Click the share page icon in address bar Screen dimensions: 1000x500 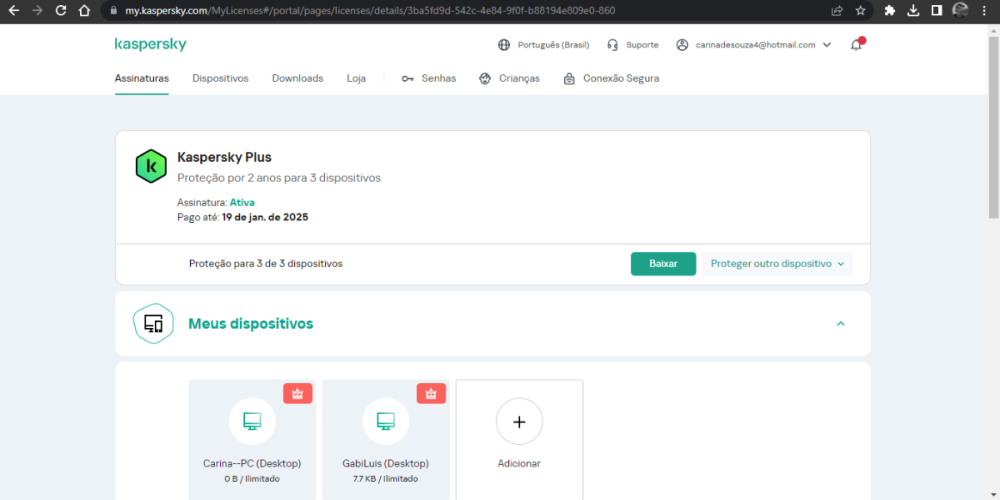point(837,11)
